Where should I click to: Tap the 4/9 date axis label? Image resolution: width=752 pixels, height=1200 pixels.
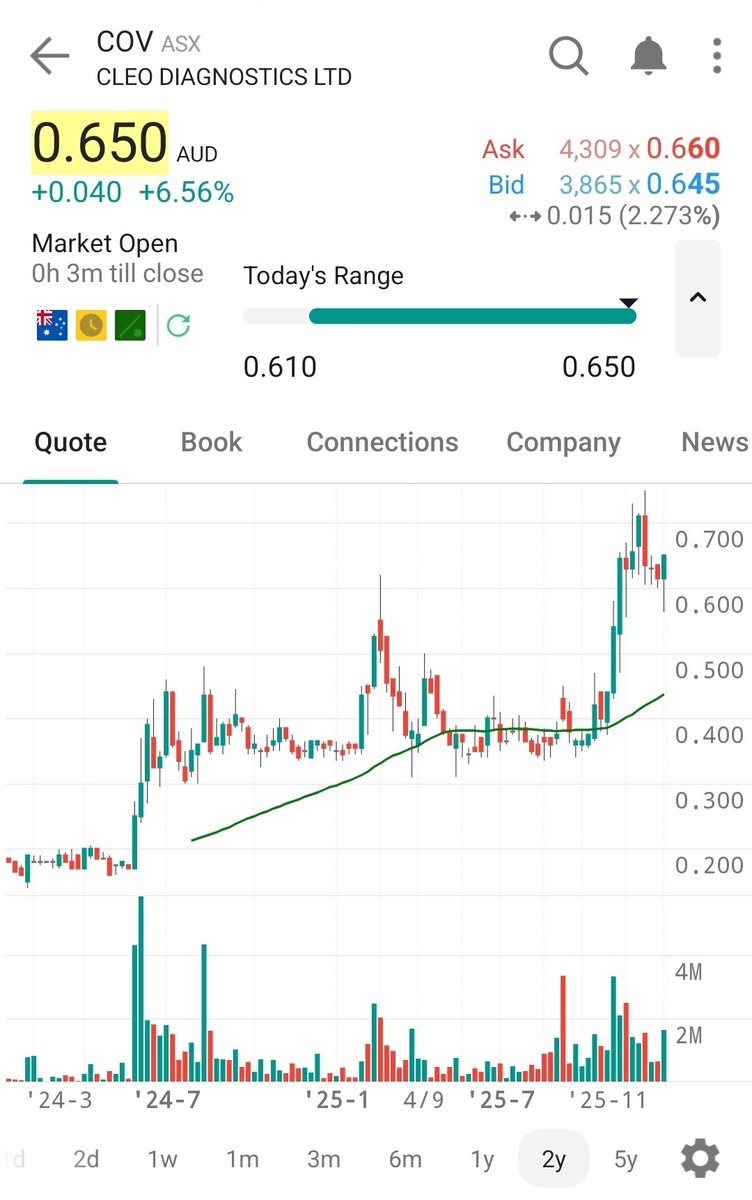(424, 1100)
